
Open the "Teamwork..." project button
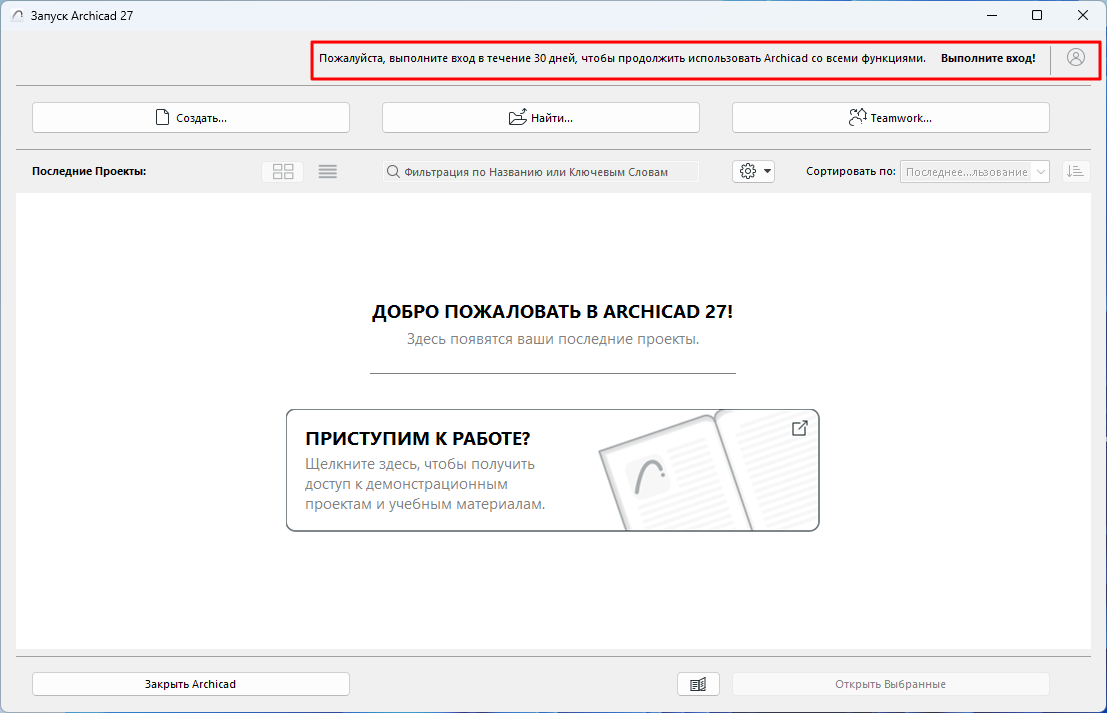(890, 118)
